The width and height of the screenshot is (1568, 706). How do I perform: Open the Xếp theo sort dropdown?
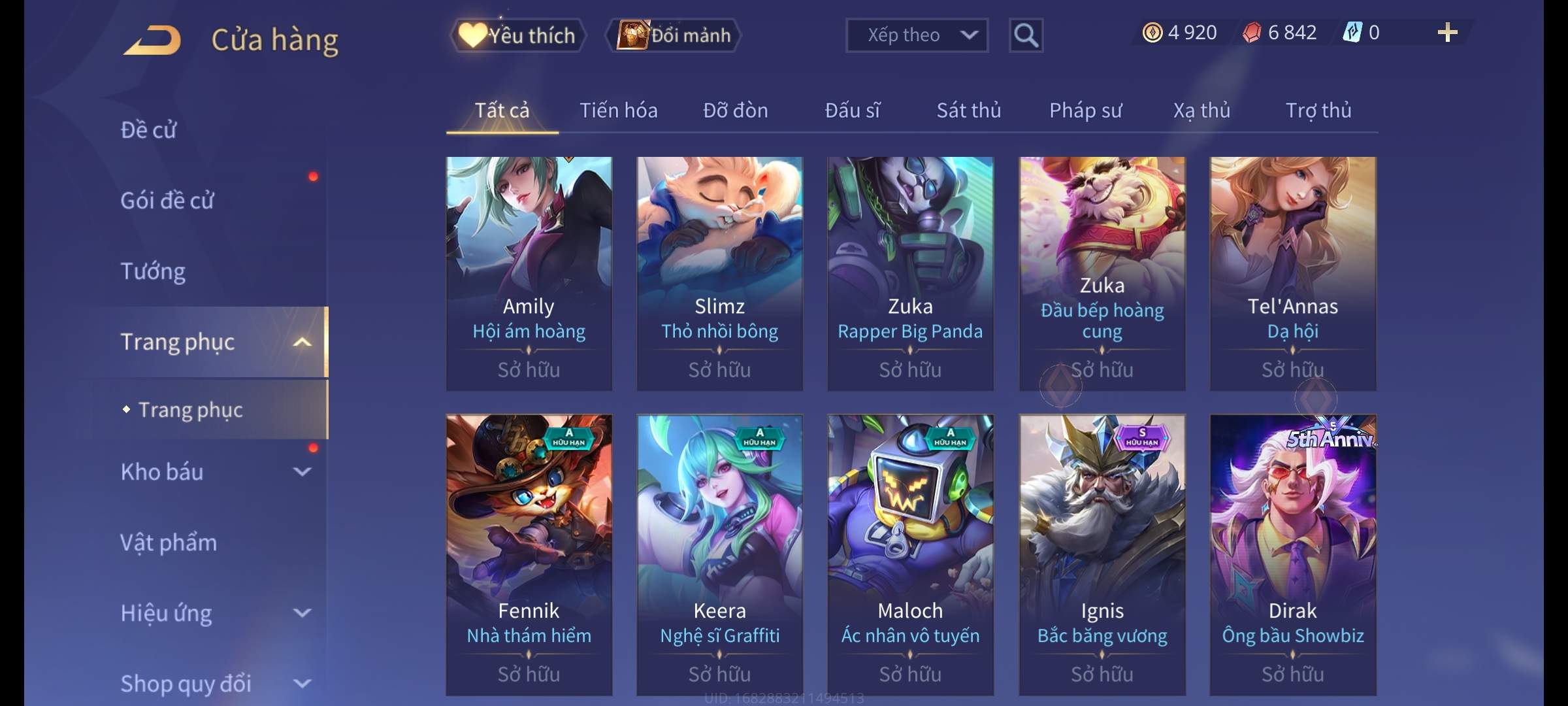tap(917, 35)
